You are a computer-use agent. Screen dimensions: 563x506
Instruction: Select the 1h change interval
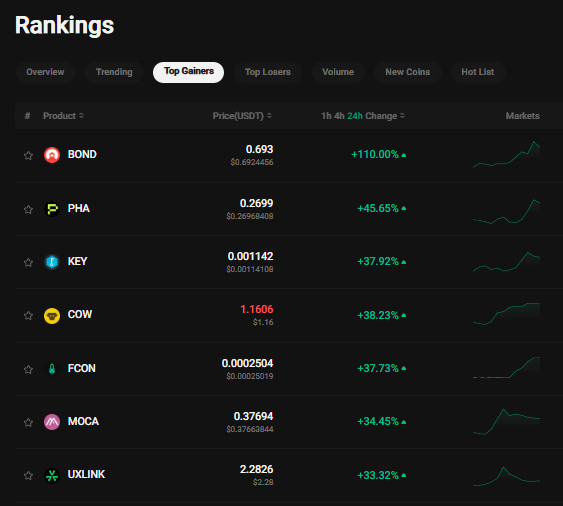pos(326,116)
